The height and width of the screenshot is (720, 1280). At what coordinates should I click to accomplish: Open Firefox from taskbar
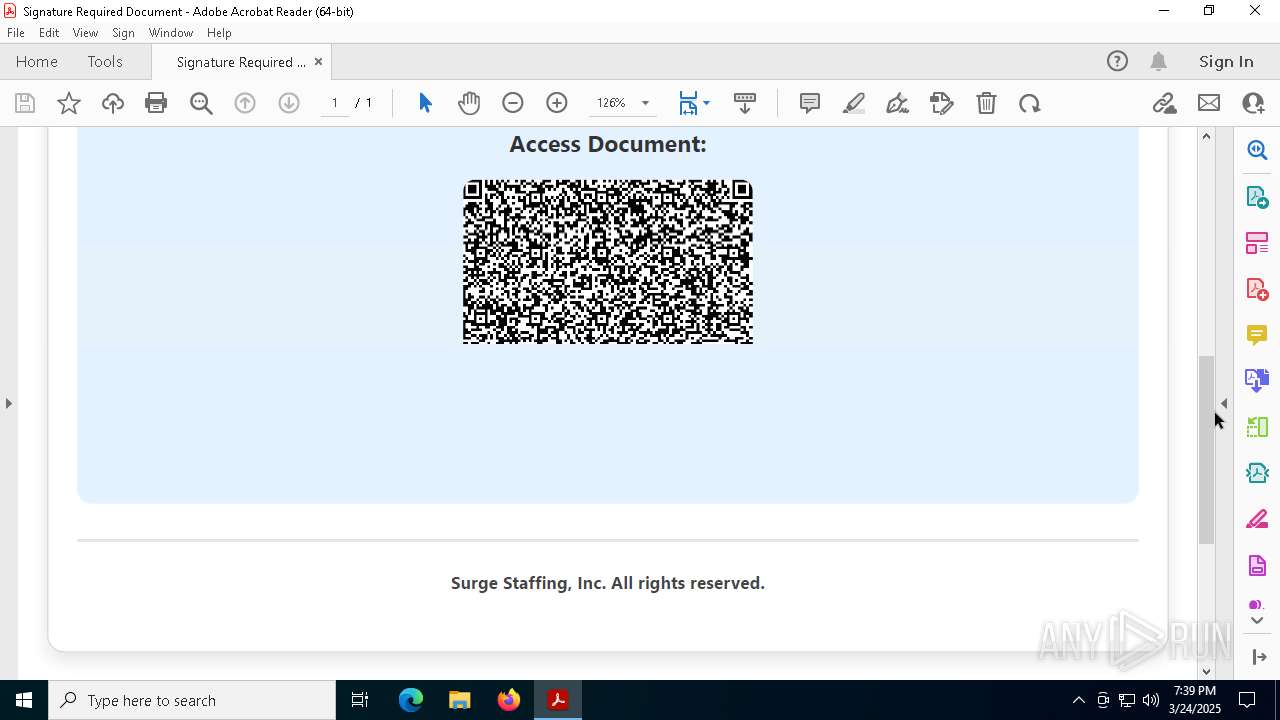coord(509,700)
